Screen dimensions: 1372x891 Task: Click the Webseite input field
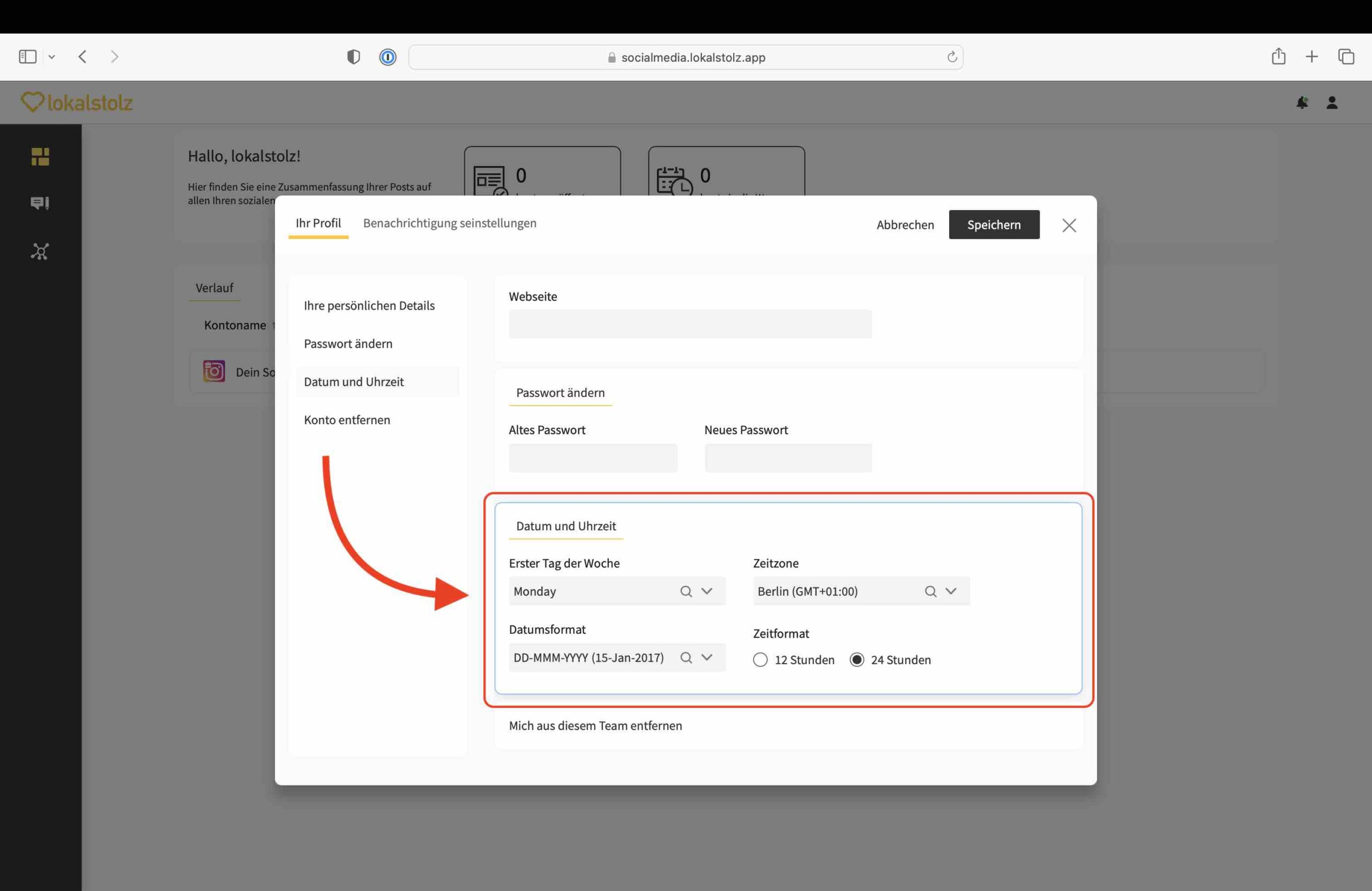tap(690, 324)
